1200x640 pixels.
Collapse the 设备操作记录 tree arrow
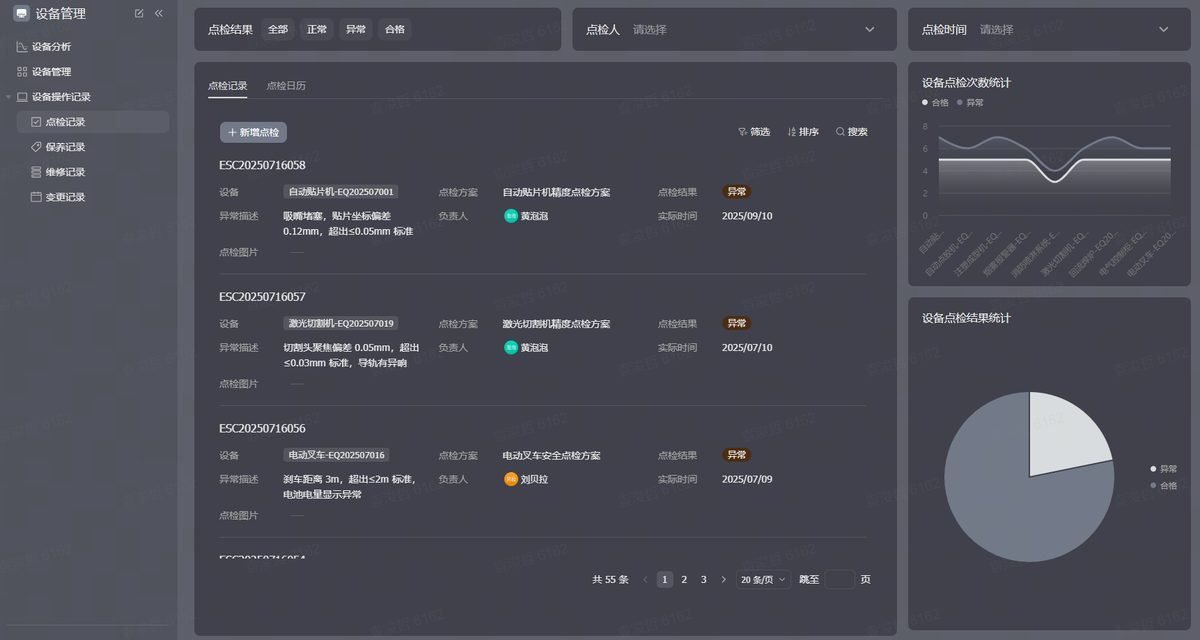[x=8, y=97]
